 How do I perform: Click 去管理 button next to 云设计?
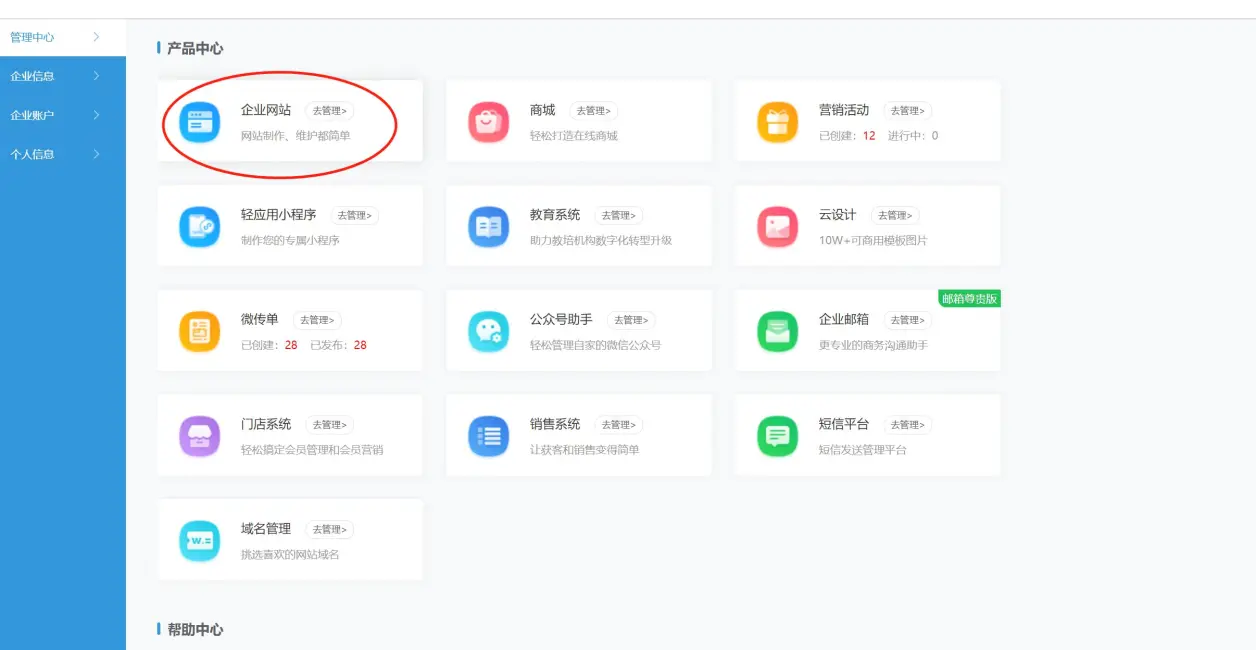895,216
